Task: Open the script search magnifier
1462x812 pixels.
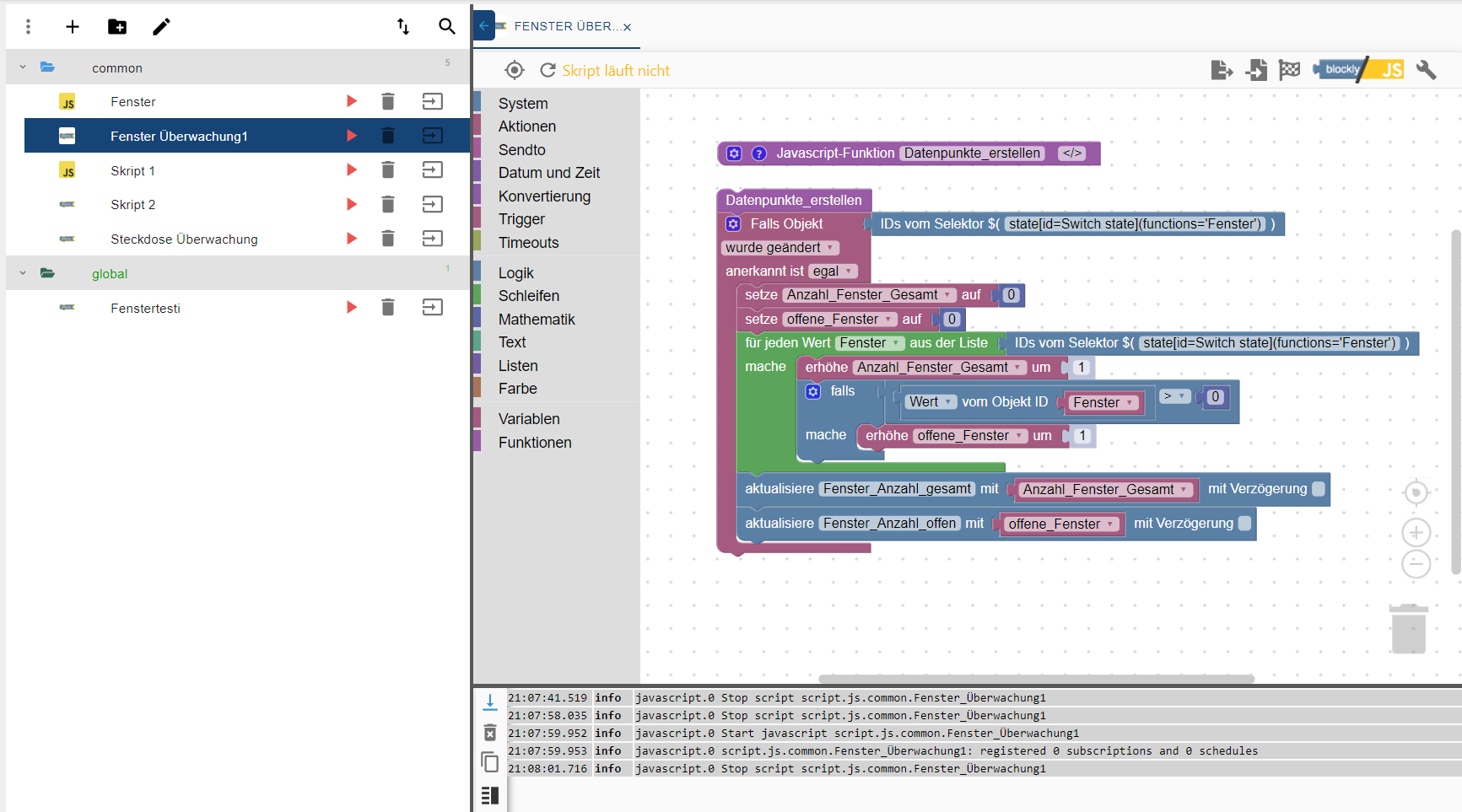Action: pyautogui.click(x=447, y=27)
